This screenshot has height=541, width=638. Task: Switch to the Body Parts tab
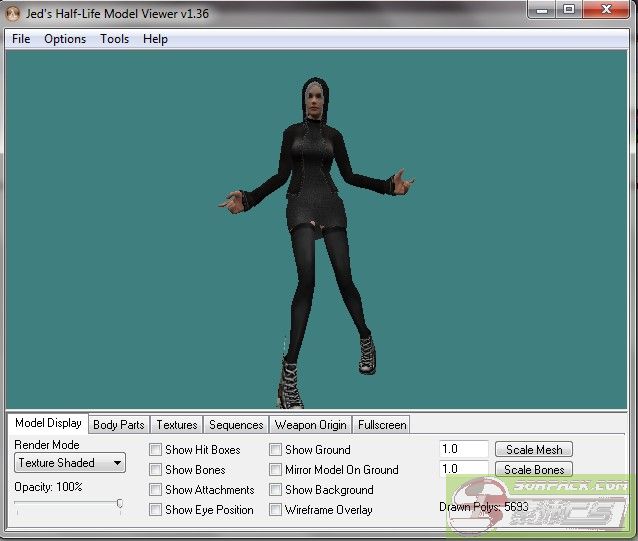click(118, 425)
